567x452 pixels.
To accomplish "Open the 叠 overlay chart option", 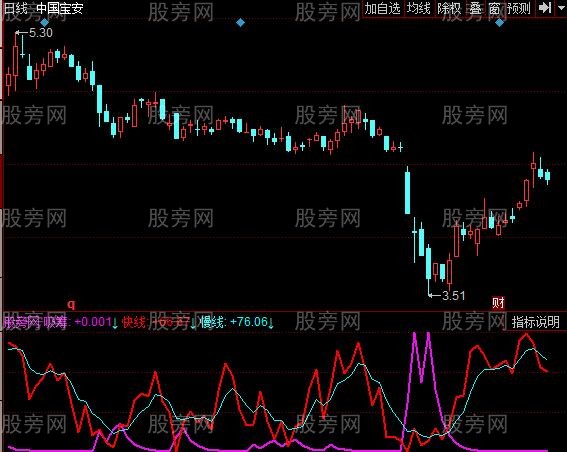I will pyautogui.click(x=476, y=8).
